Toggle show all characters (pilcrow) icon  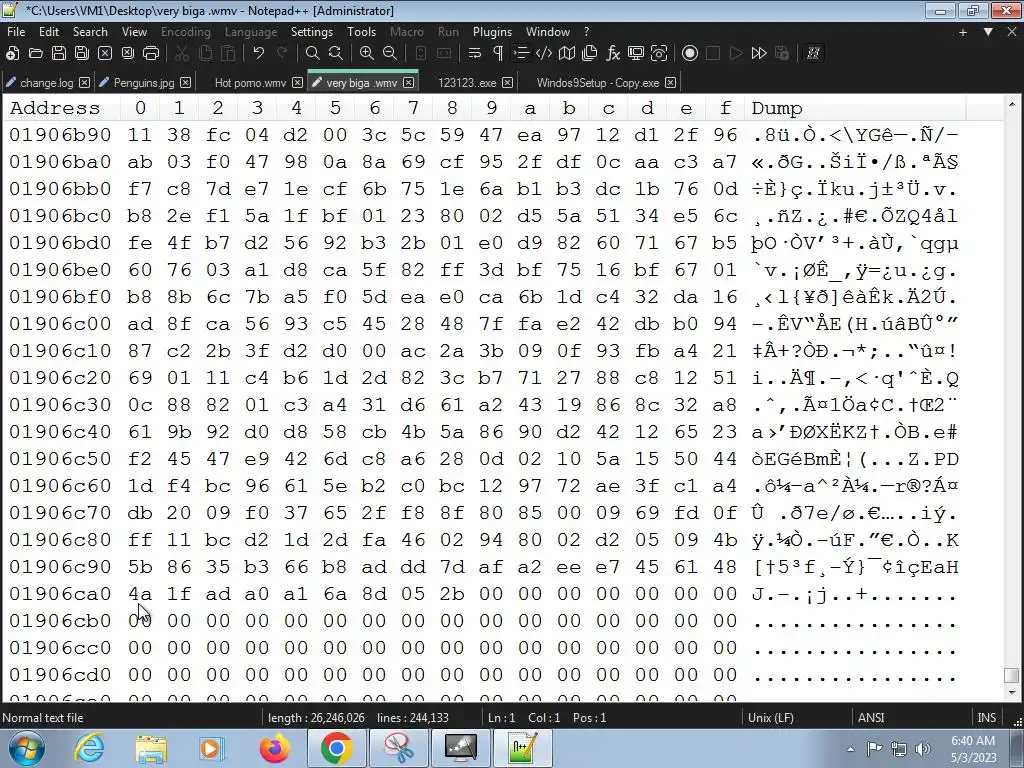[498, 54]
